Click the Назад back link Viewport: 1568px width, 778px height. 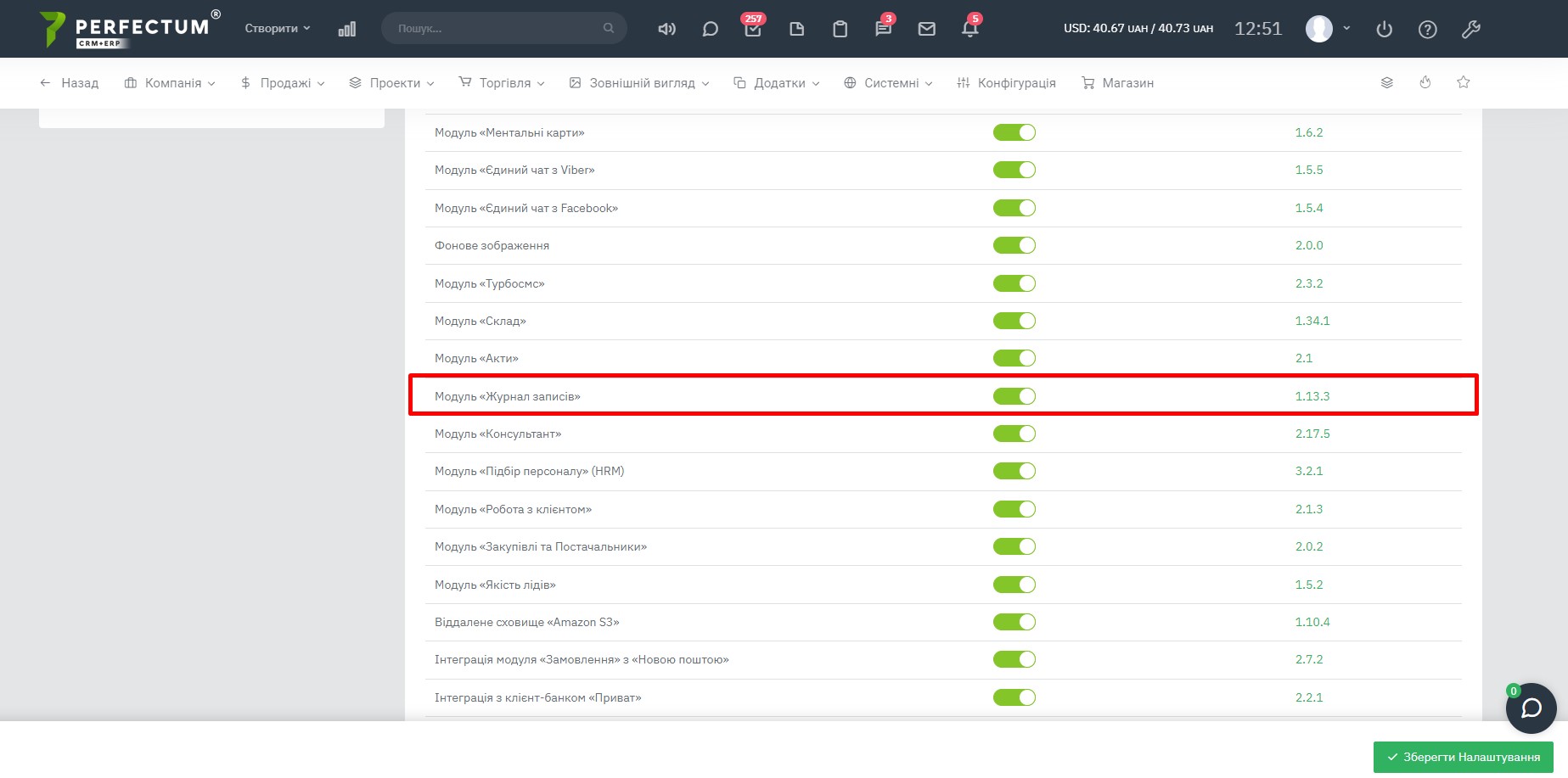tap(70, 83)
